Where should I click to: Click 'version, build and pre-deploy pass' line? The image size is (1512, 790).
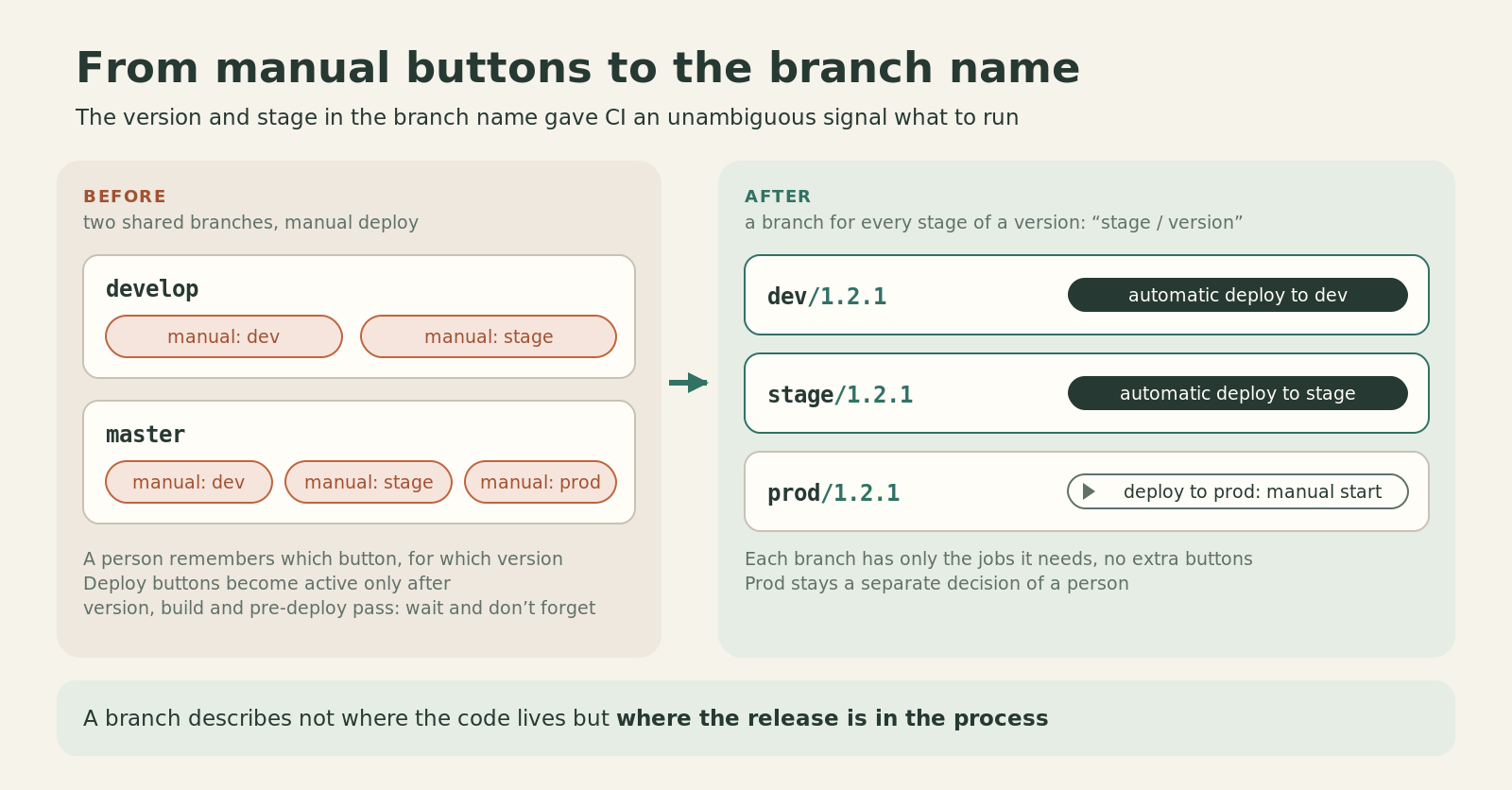coord(339,608)
